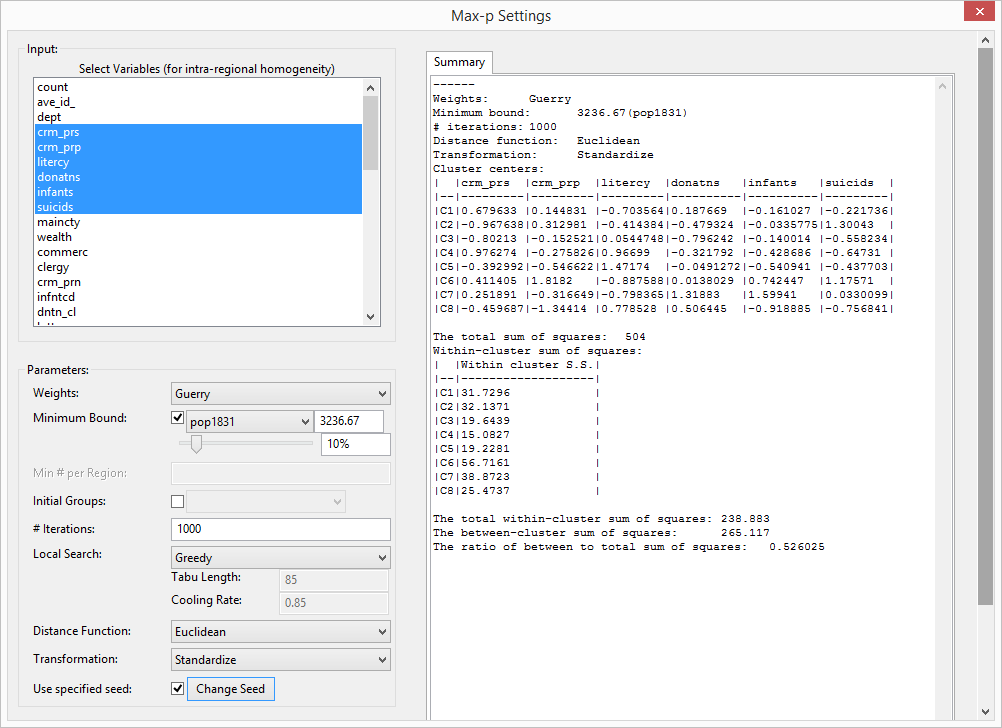Click the variable list scroll-down arrow
The image size is (1002, 728).
370,315
